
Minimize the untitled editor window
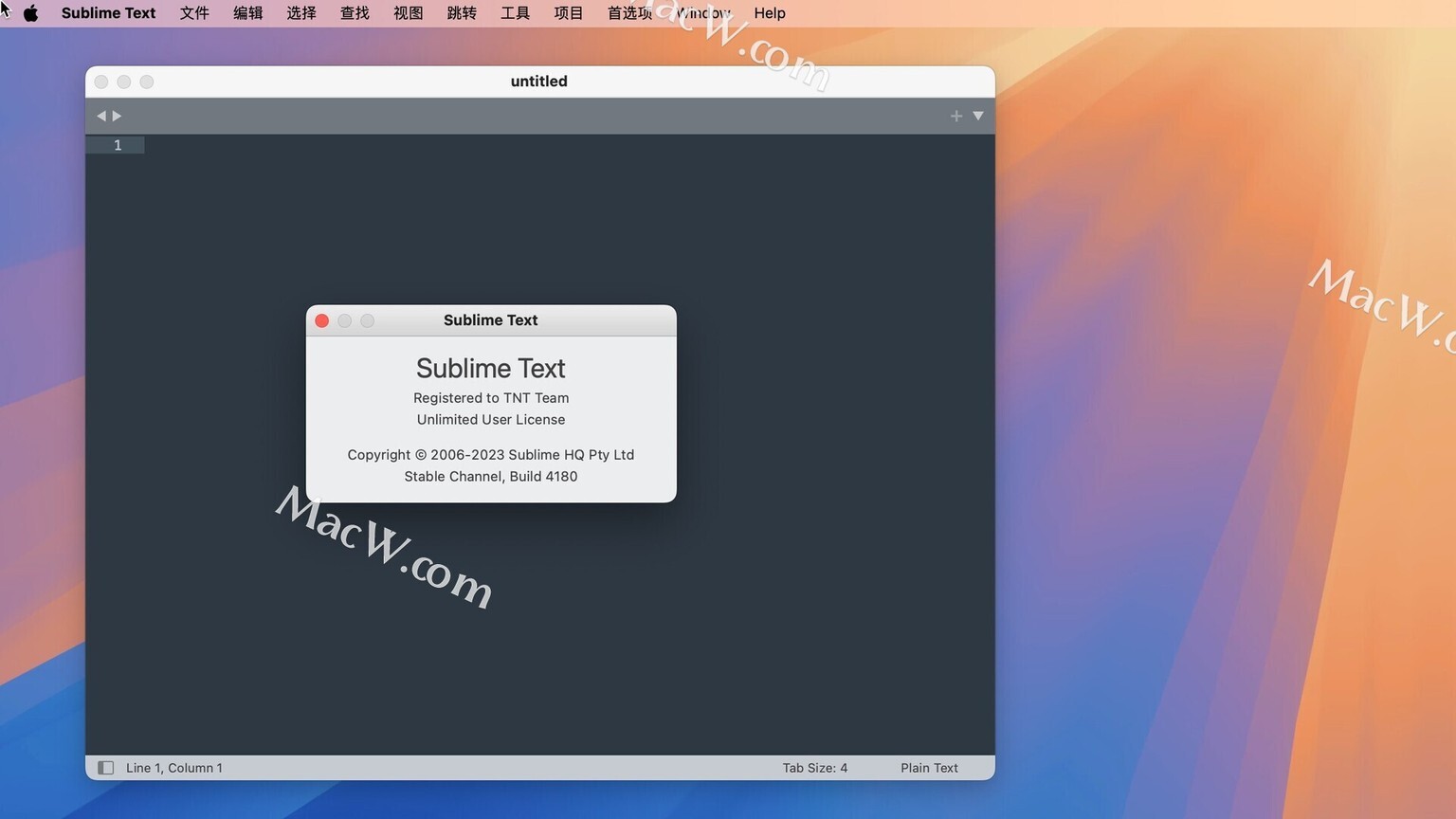[124, 82]
